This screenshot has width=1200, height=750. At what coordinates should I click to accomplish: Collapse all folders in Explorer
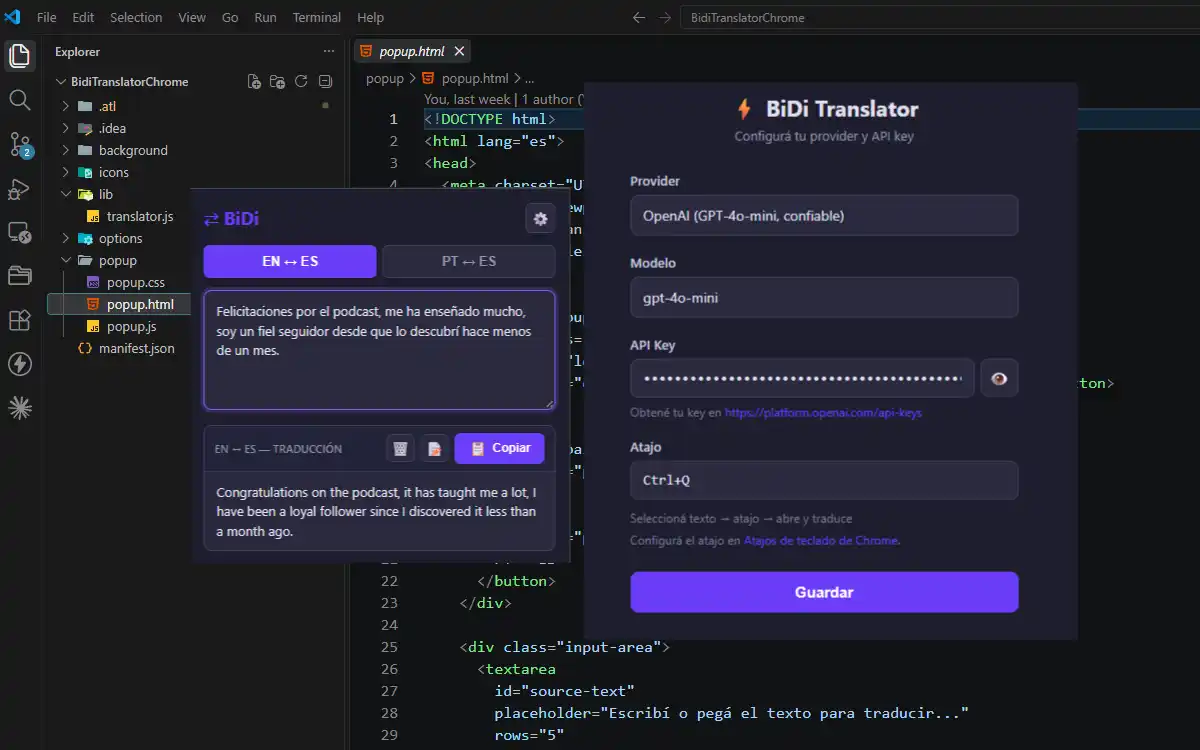coord(325,82)
